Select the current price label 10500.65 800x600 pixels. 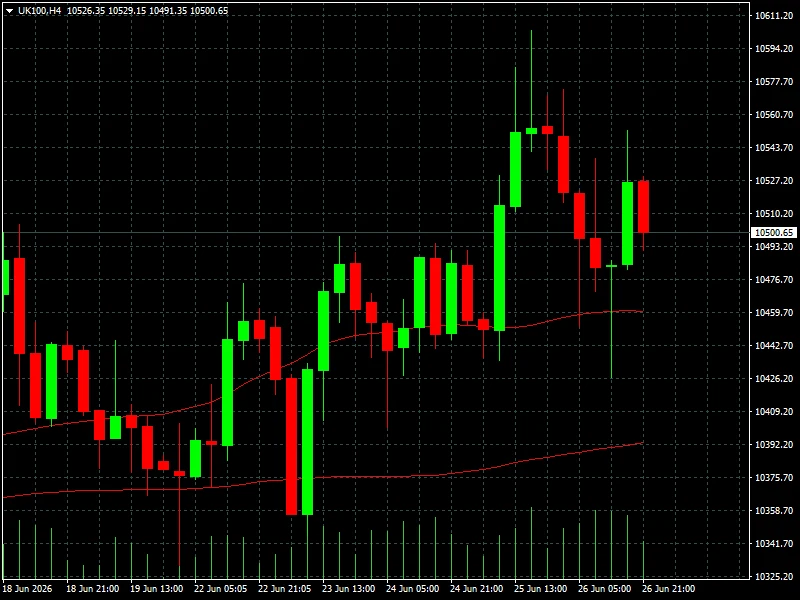click(773, 233)
